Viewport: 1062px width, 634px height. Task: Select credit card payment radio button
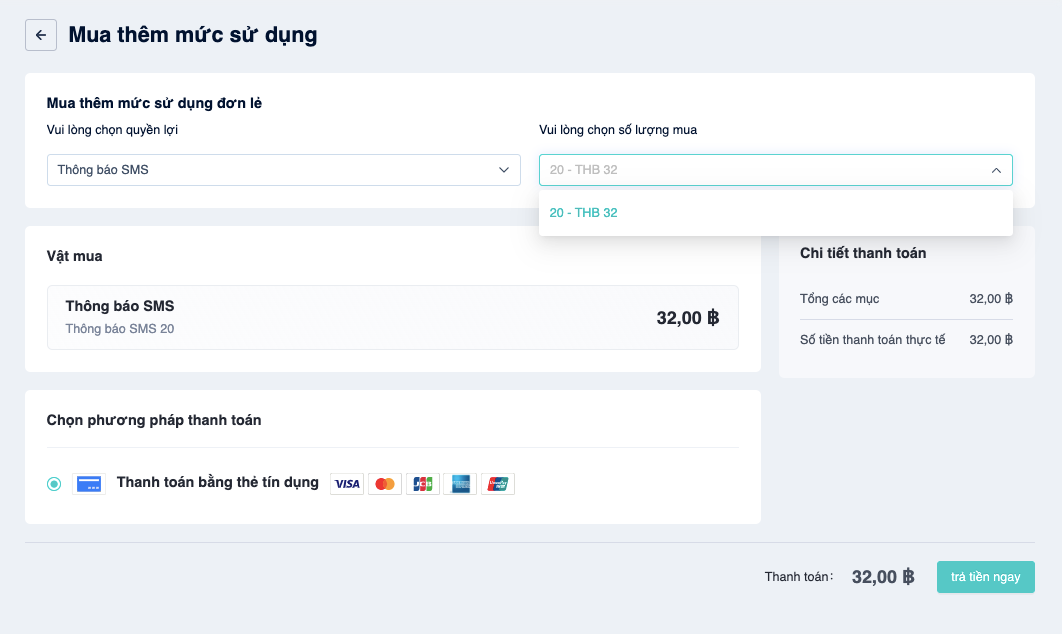pyautogui.click(x=54, y=484)
